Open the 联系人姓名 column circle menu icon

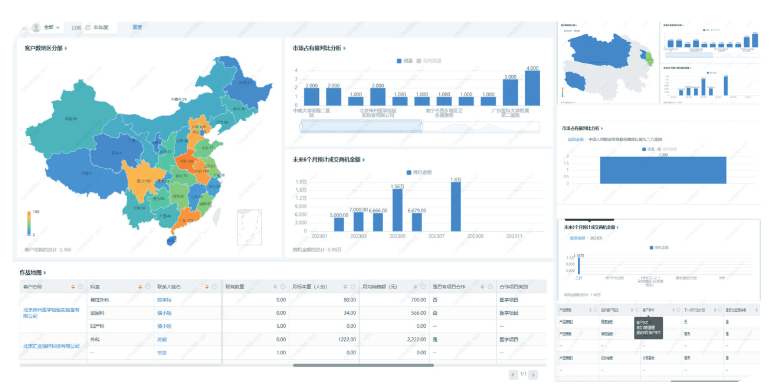(215, 287)
